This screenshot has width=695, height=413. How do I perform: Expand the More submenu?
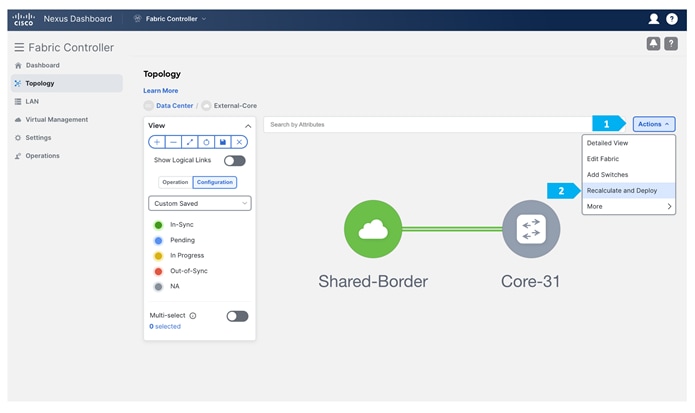click(629, 206)
